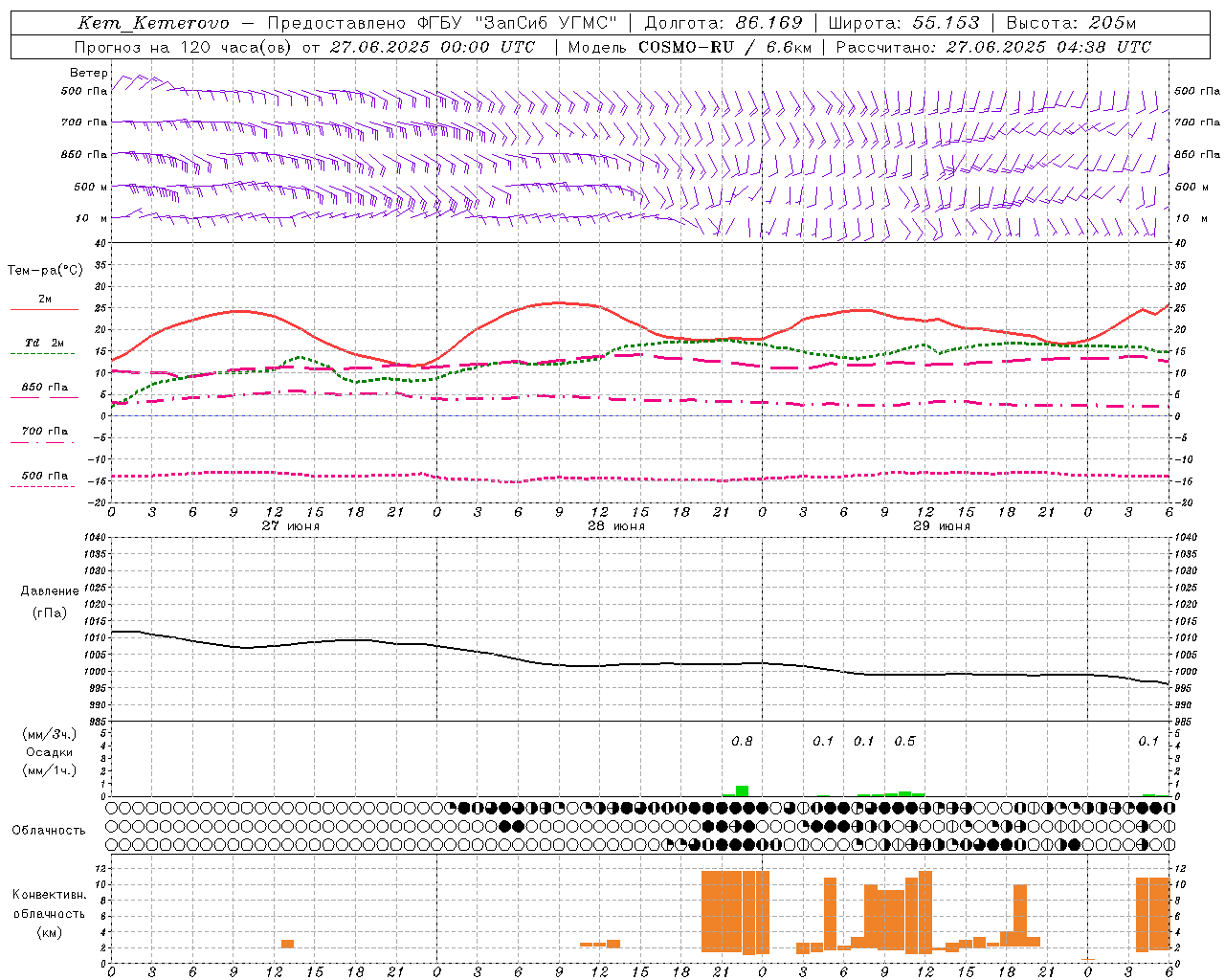Select the precipitation amount 0.8

point(742,741)
